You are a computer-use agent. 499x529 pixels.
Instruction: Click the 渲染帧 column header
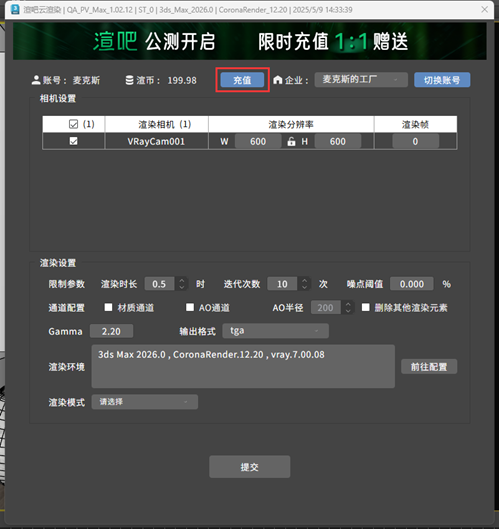415,124
